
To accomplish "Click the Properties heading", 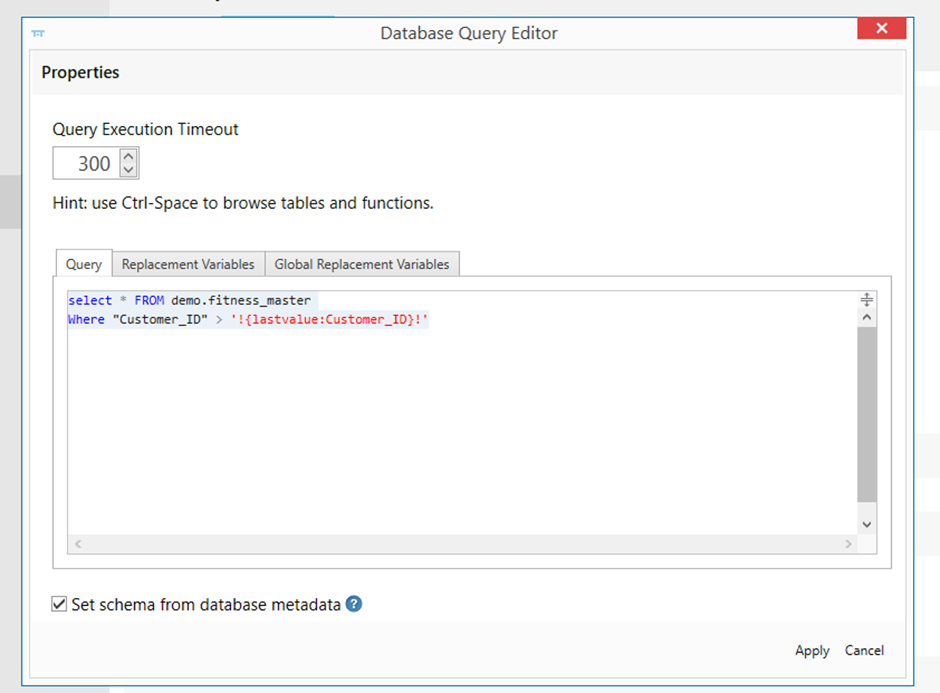I will tap(80, 73).
